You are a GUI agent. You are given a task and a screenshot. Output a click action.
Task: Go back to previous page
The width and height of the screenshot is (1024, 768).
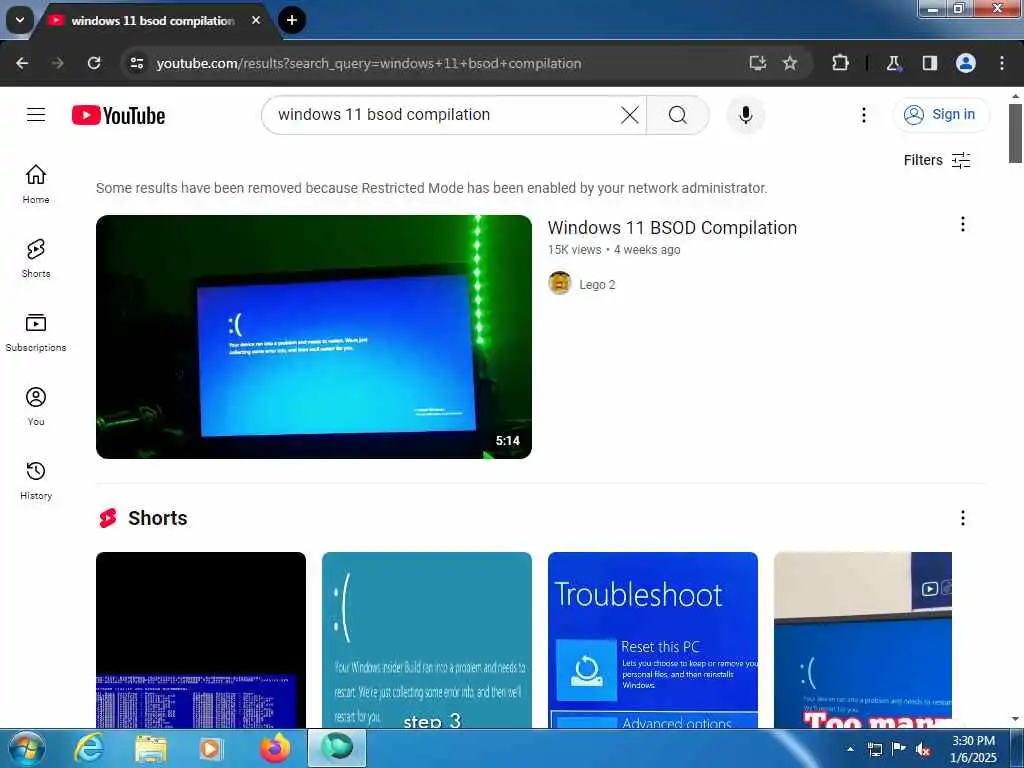22,63
